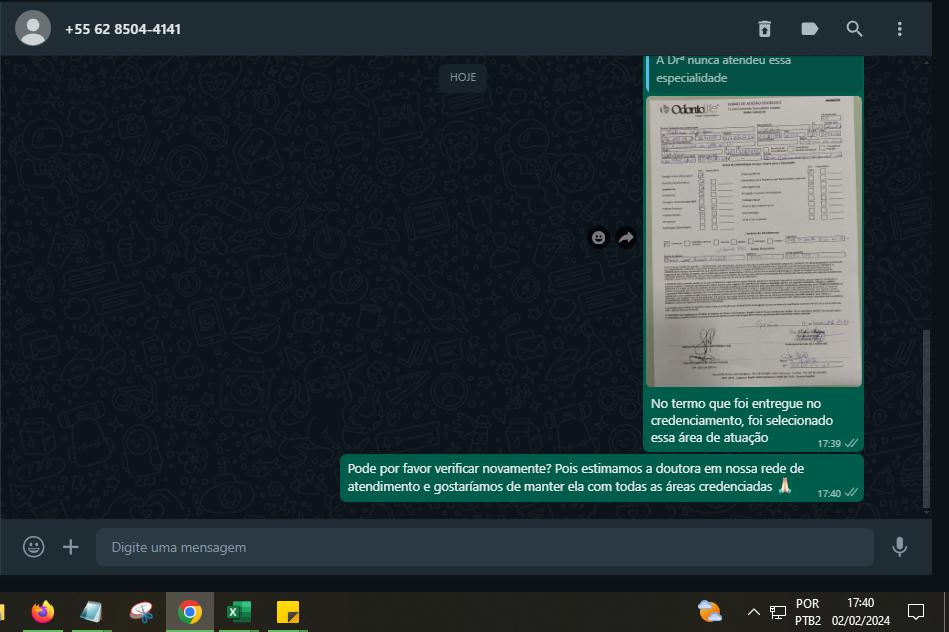Open the three-dot chat options menu

click(x=900, y=29)
